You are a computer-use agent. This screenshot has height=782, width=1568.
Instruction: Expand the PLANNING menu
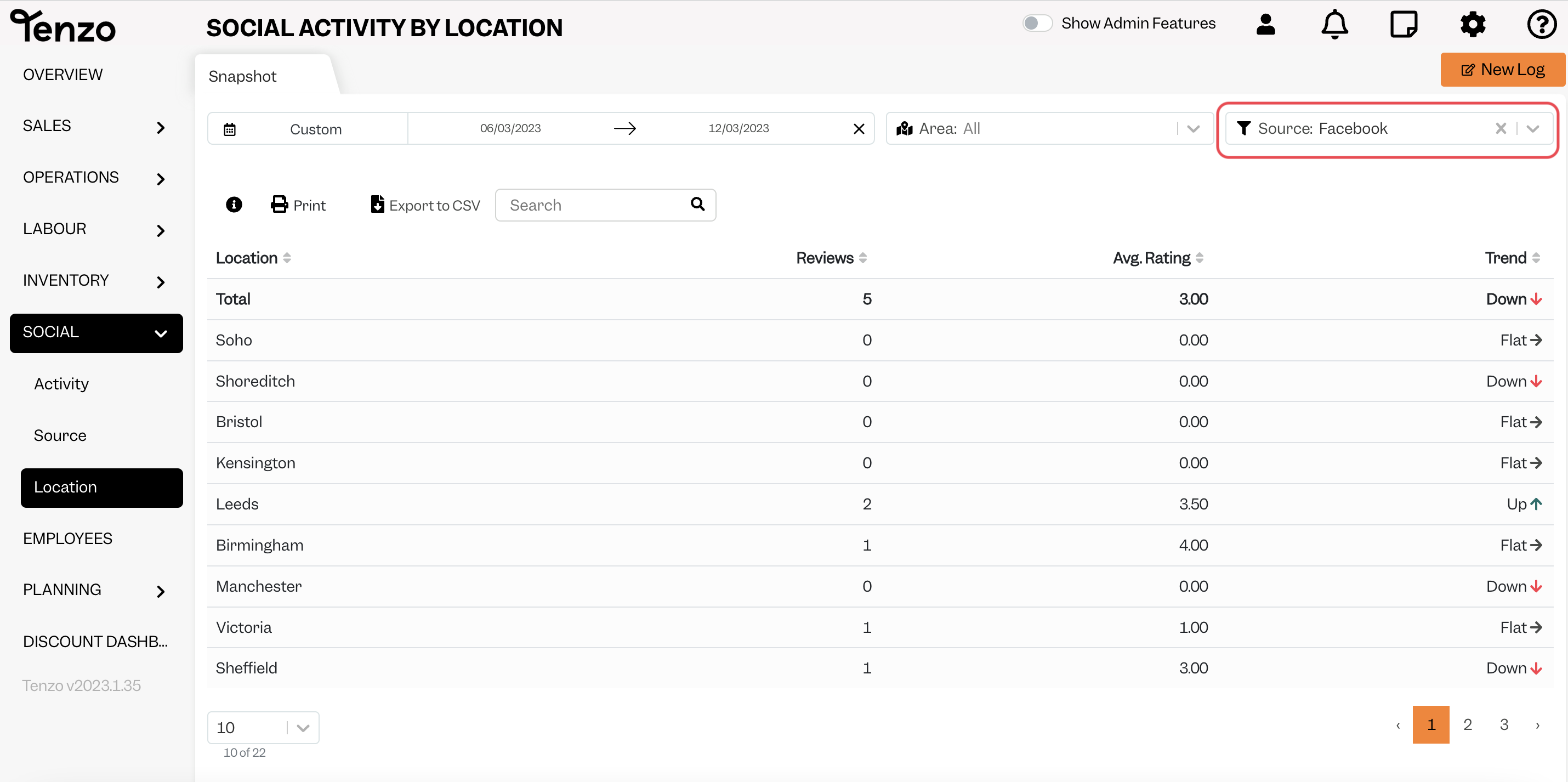point(160,591)
